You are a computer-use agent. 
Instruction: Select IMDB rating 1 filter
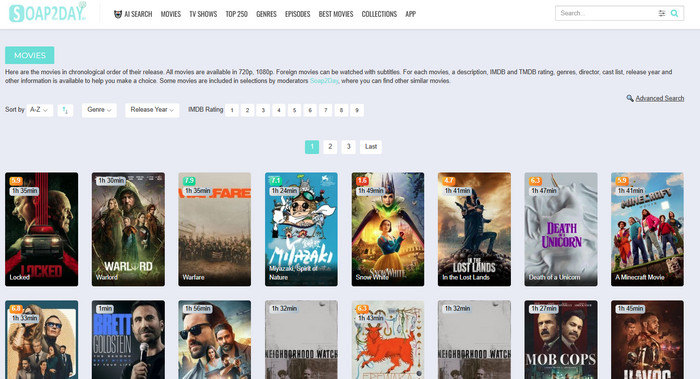tap(232, 110)
